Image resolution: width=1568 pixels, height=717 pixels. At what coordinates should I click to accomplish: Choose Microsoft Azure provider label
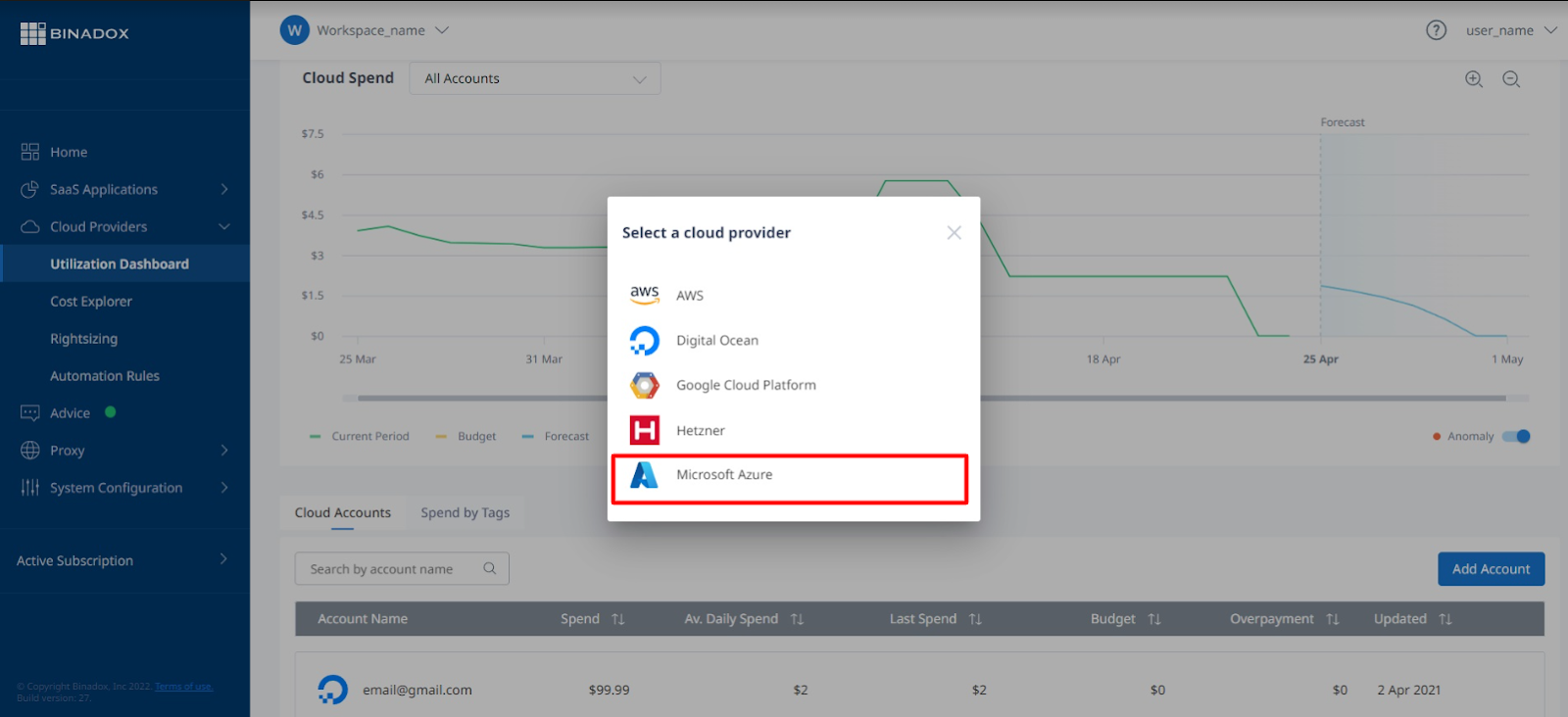click(x=724, y=474)
